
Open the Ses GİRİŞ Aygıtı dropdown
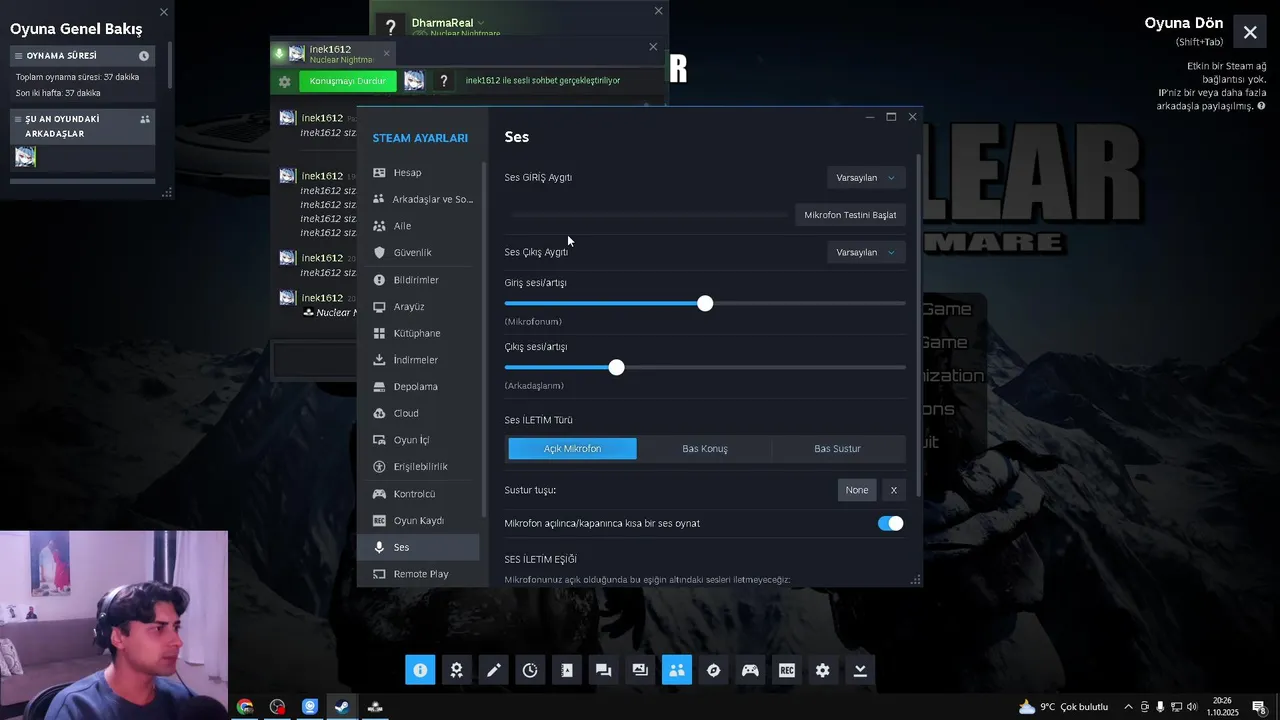pos(866,178)
